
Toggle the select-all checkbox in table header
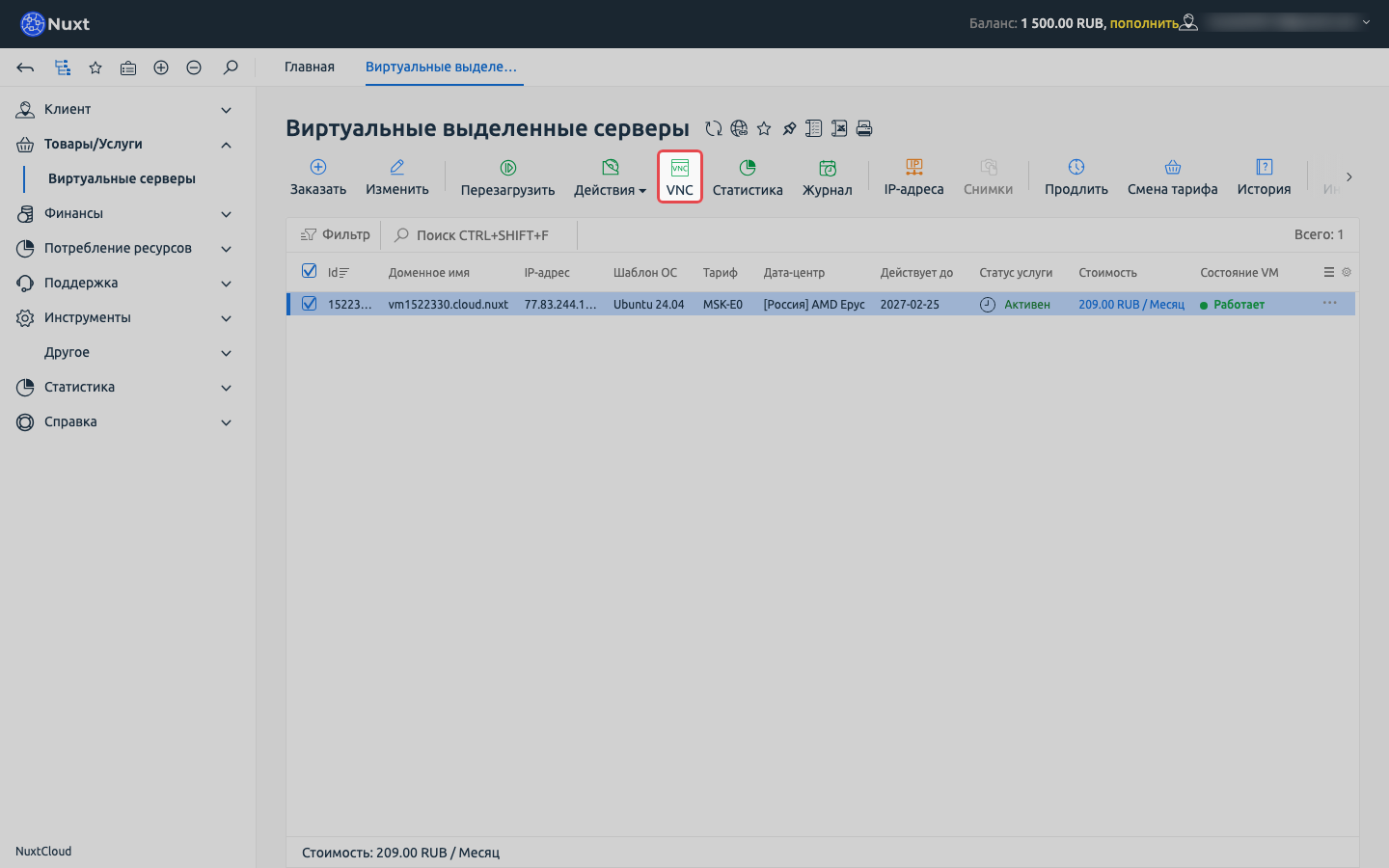click(309, 271)
